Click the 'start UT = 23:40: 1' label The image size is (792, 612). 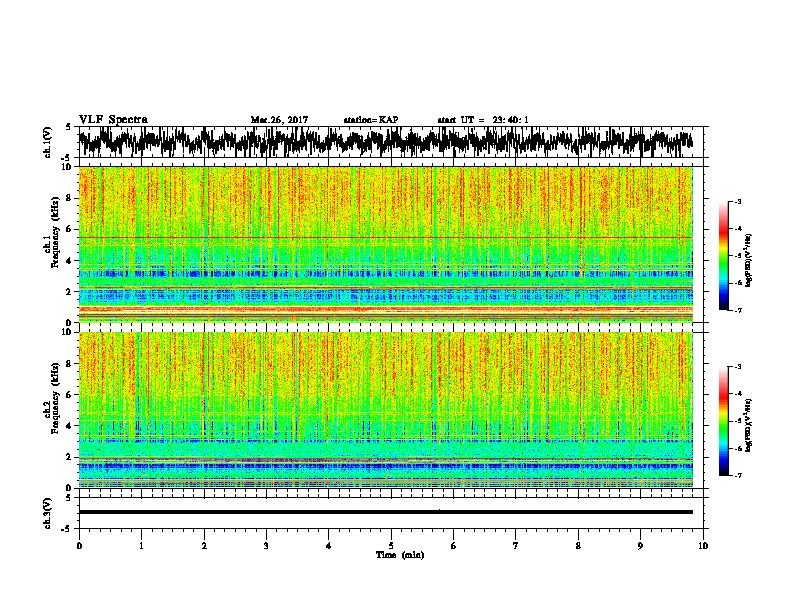point(483,120)
